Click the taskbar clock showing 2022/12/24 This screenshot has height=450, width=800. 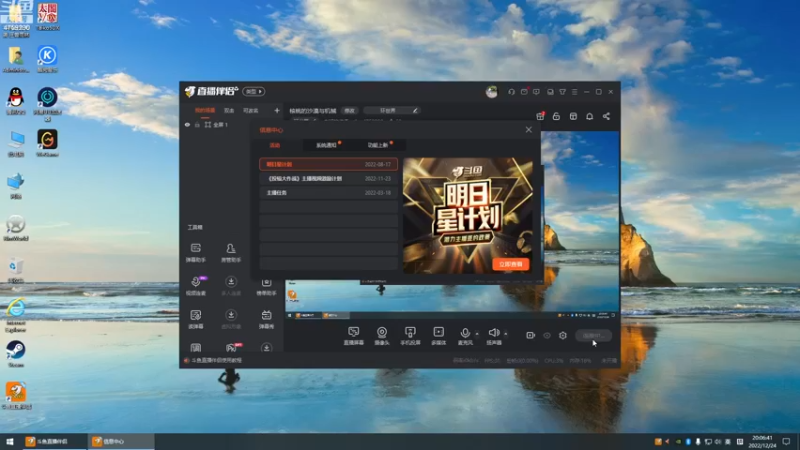762,442
